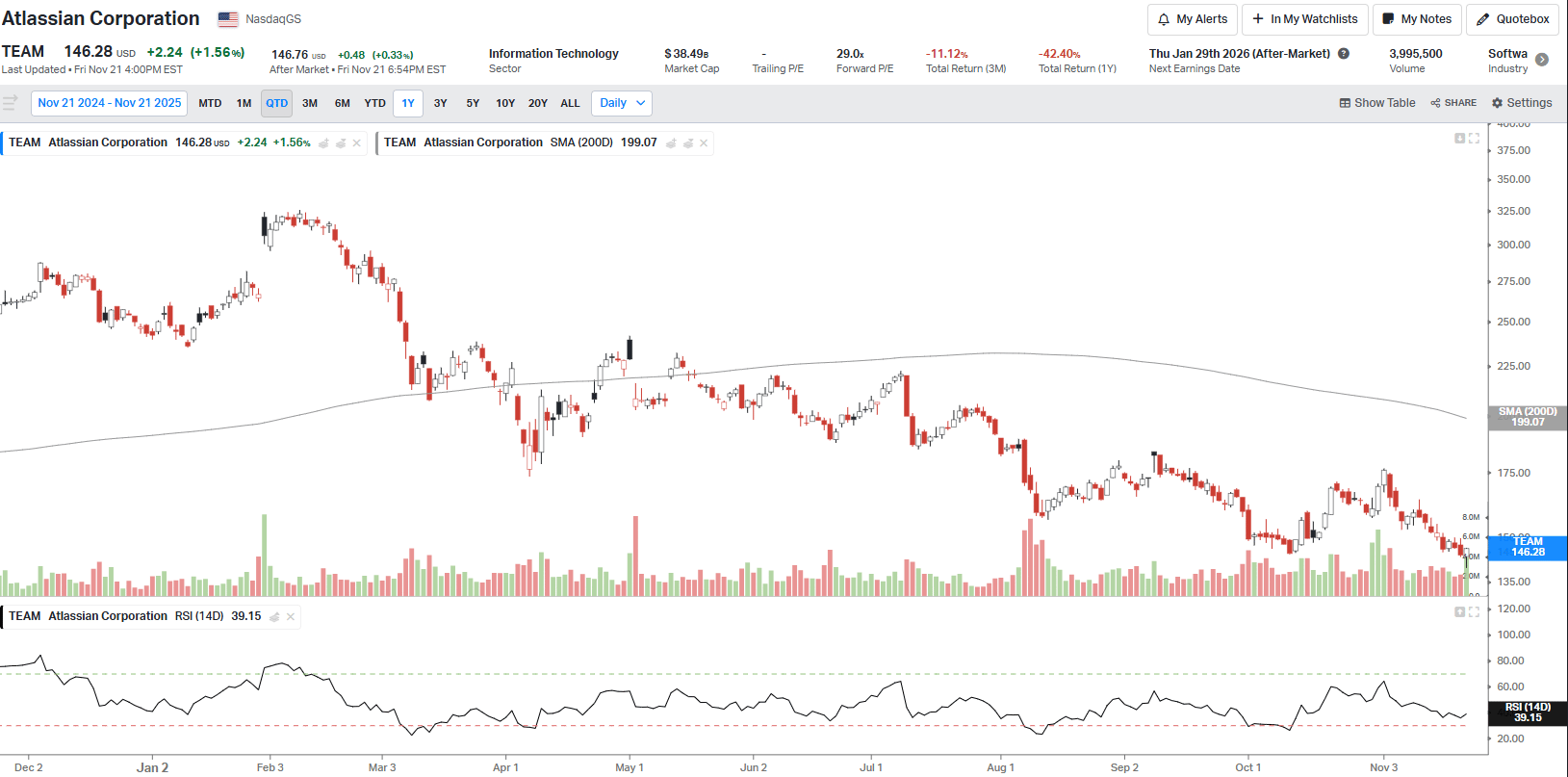Select the 3Y time range
The width and height of the screenshot is (1568, 777).
(441, 103)
